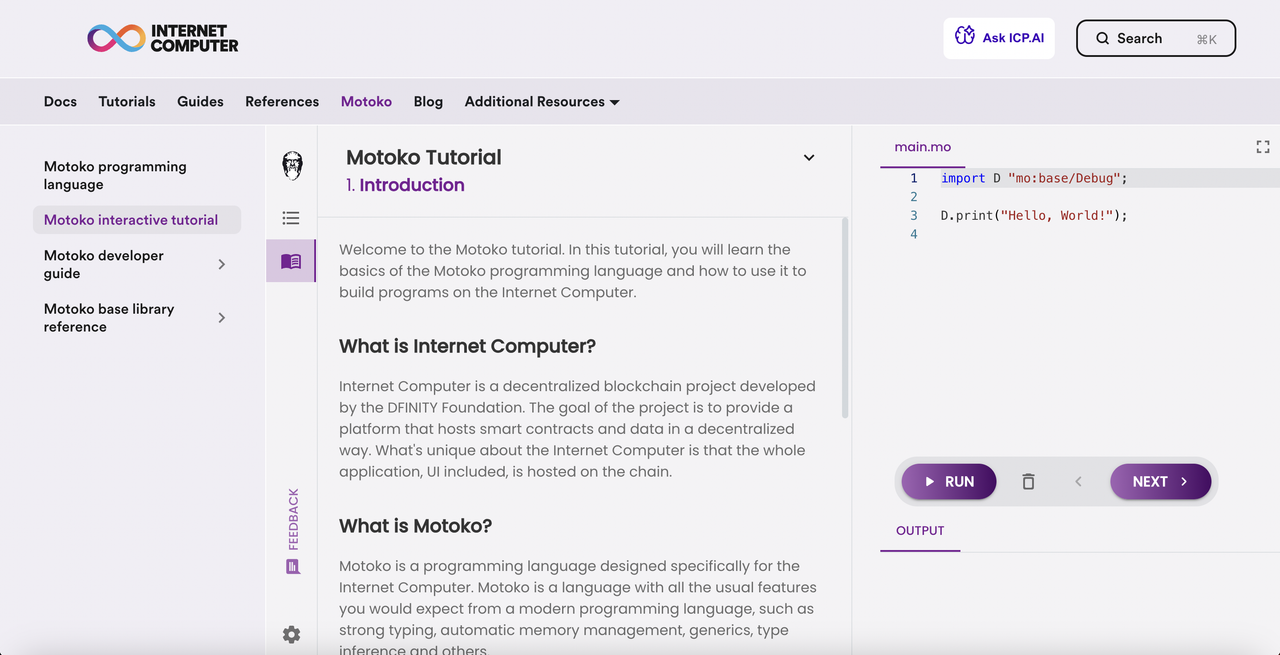This screenshot has width=1280, height=655.
Task: Open the Blog menu item
Action: 428,101
